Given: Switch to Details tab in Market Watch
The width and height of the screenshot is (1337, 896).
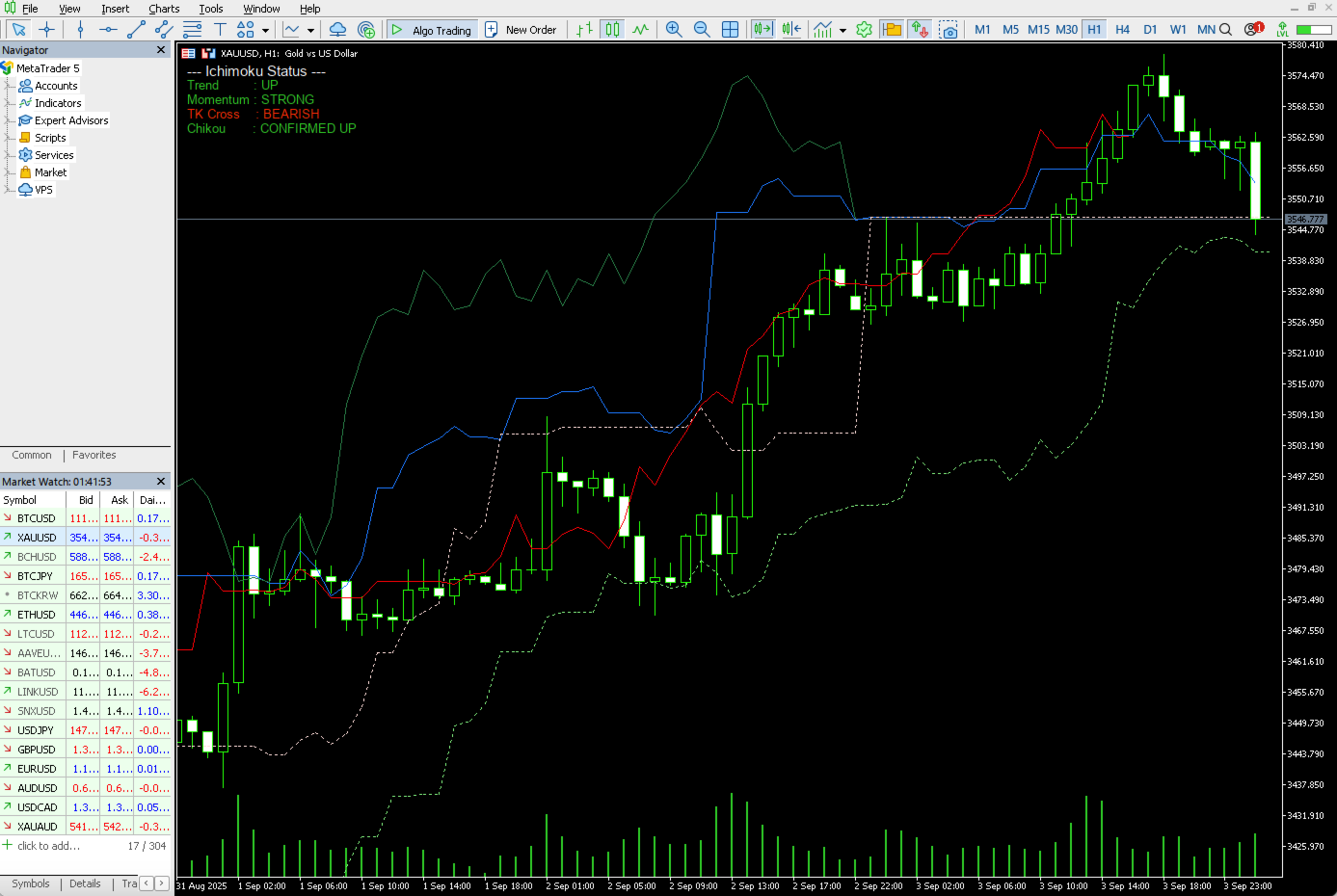Looking at the screenshot, I should pos(85,883).
